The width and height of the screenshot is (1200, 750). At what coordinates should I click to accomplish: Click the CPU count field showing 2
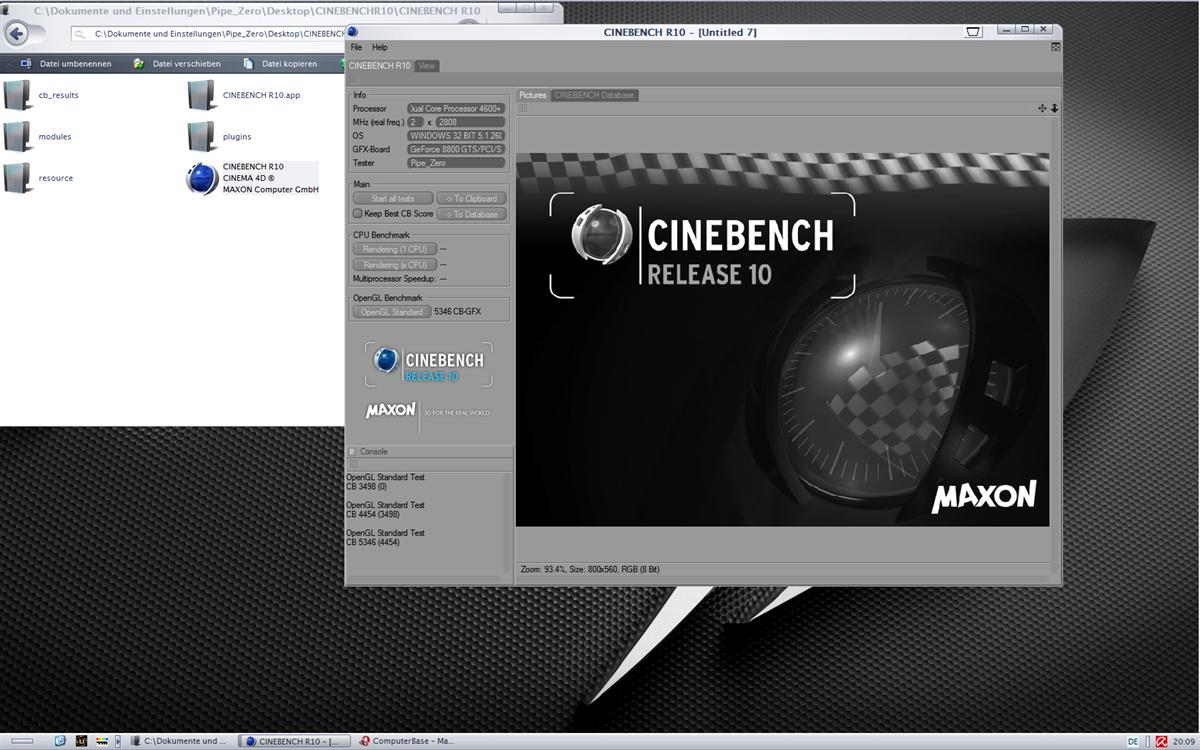coord(415,122)
